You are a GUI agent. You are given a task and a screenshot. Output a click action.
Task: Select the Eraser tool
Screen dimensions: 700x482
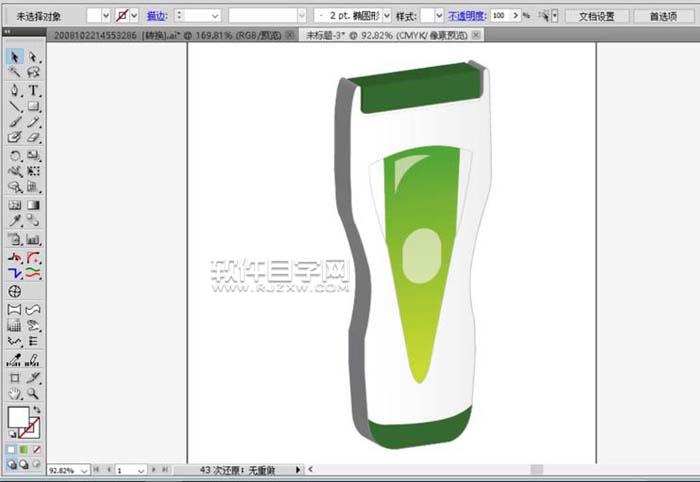(x=33, y=138)
